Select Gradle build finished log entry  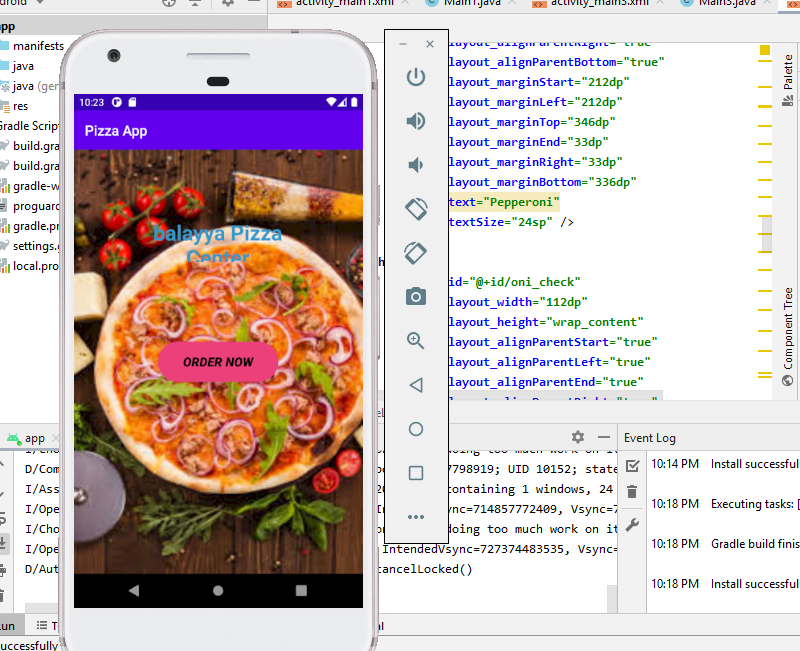tap(725, 544)
